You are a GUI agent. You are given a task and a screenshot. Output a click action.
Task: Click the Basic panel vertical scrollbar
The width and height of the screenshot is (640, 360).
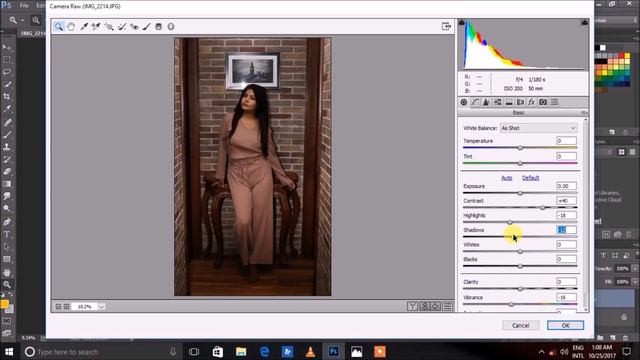point(586,215)
